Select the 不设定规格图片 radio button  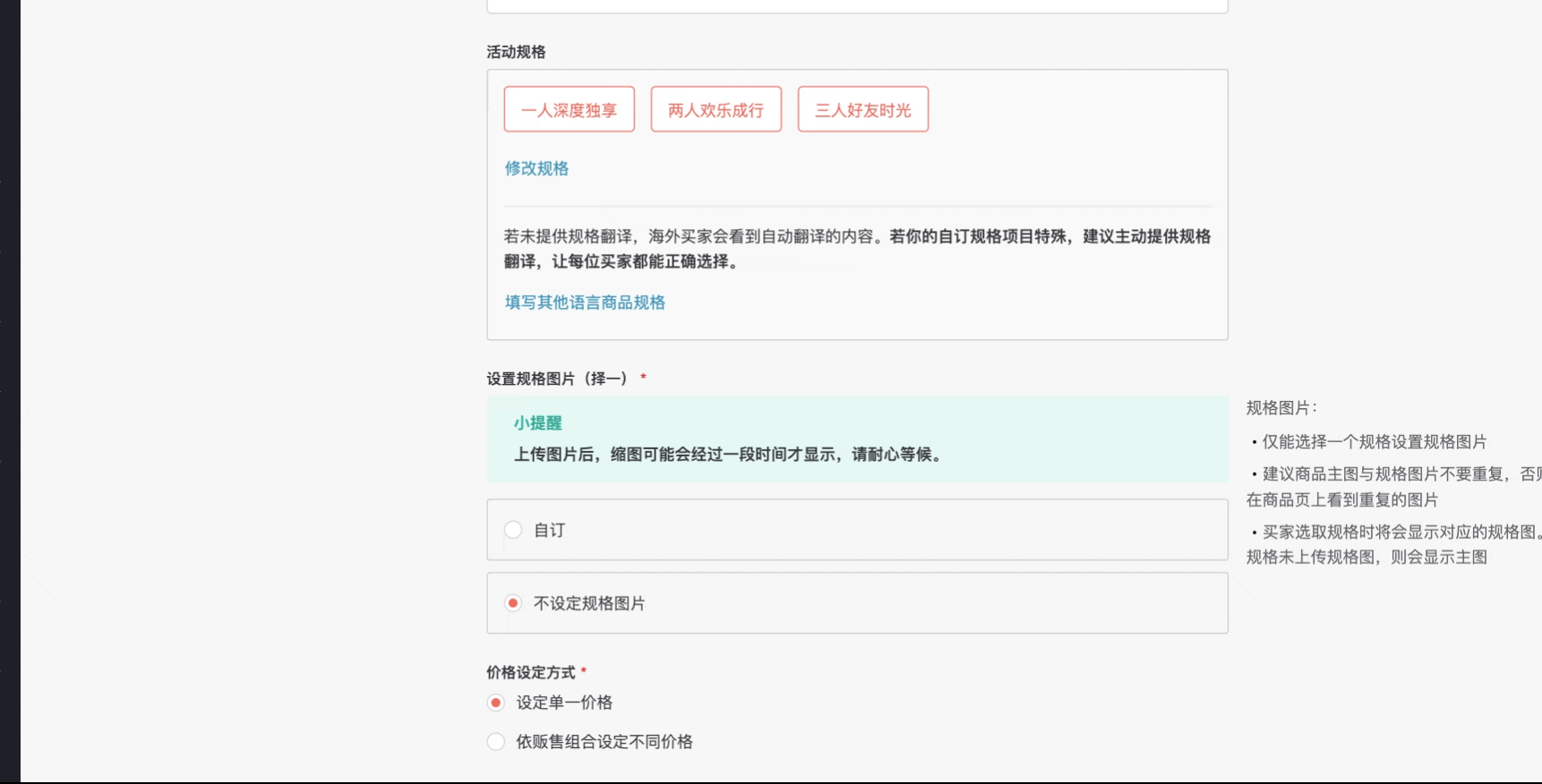click(x=513, y=603)
